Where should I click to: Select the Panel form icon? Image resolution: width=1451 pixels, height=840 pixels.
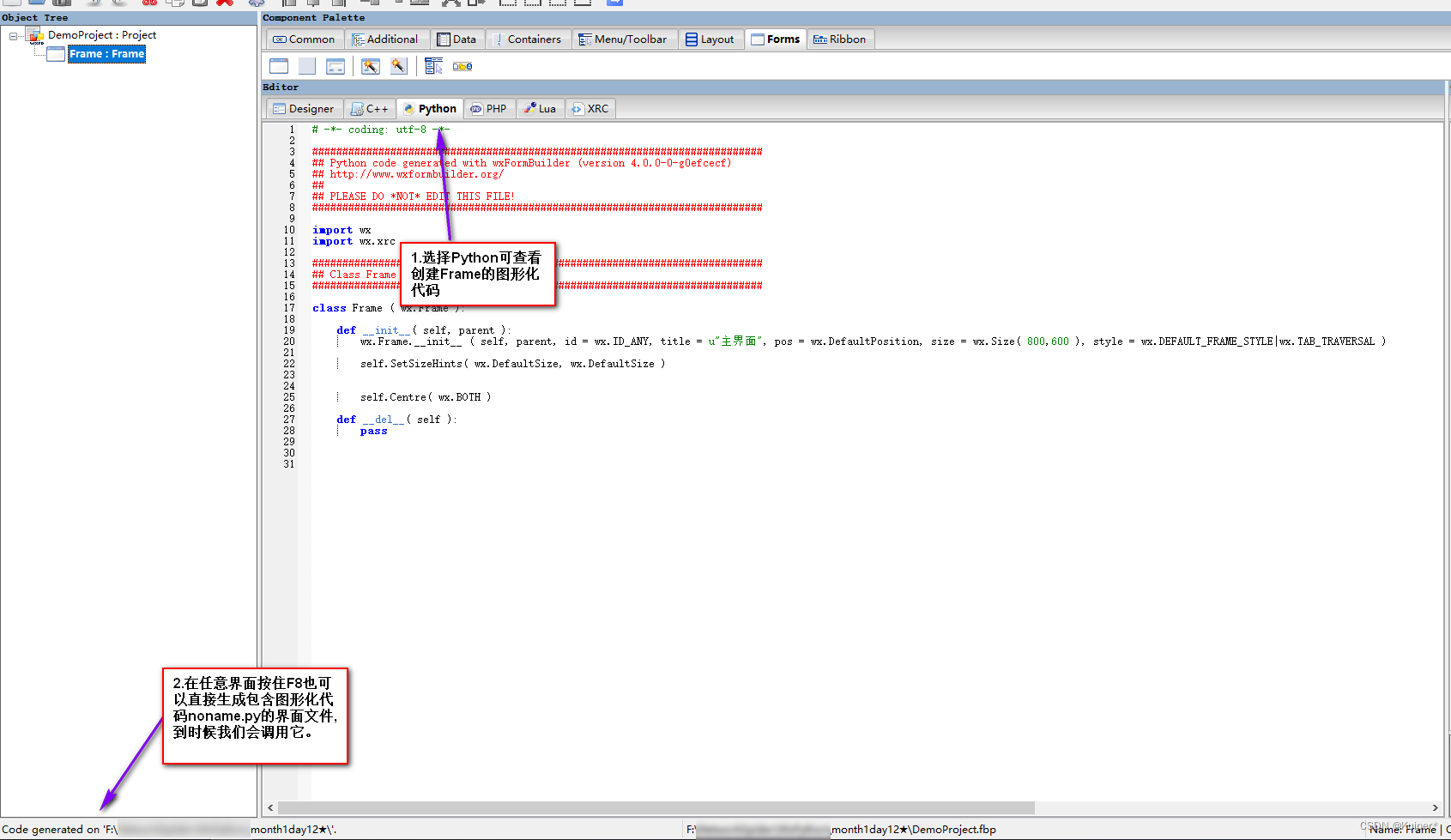click(306, 66)
